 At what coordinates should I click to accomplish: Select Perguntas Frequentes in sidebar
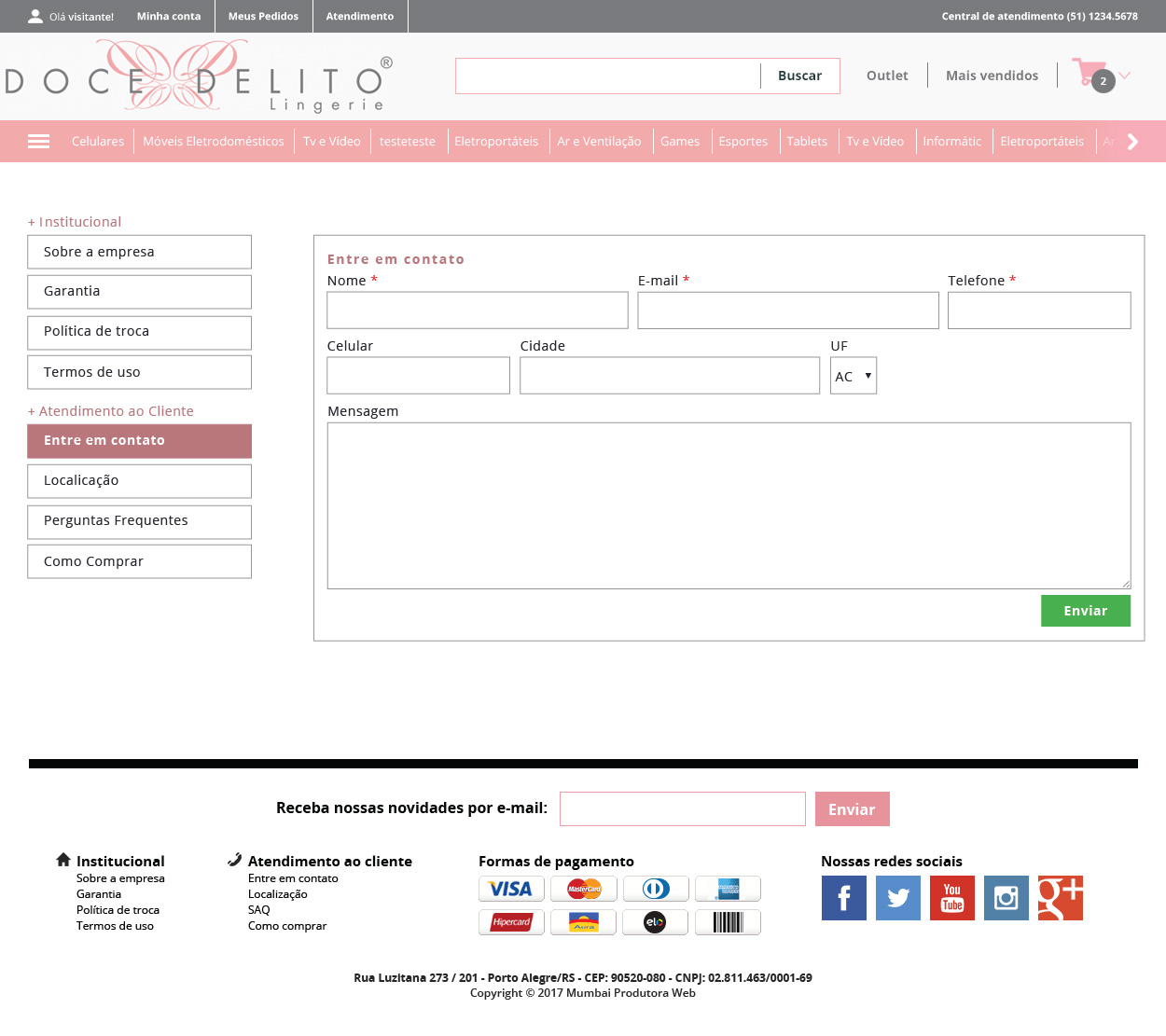(x=139, y=521)
